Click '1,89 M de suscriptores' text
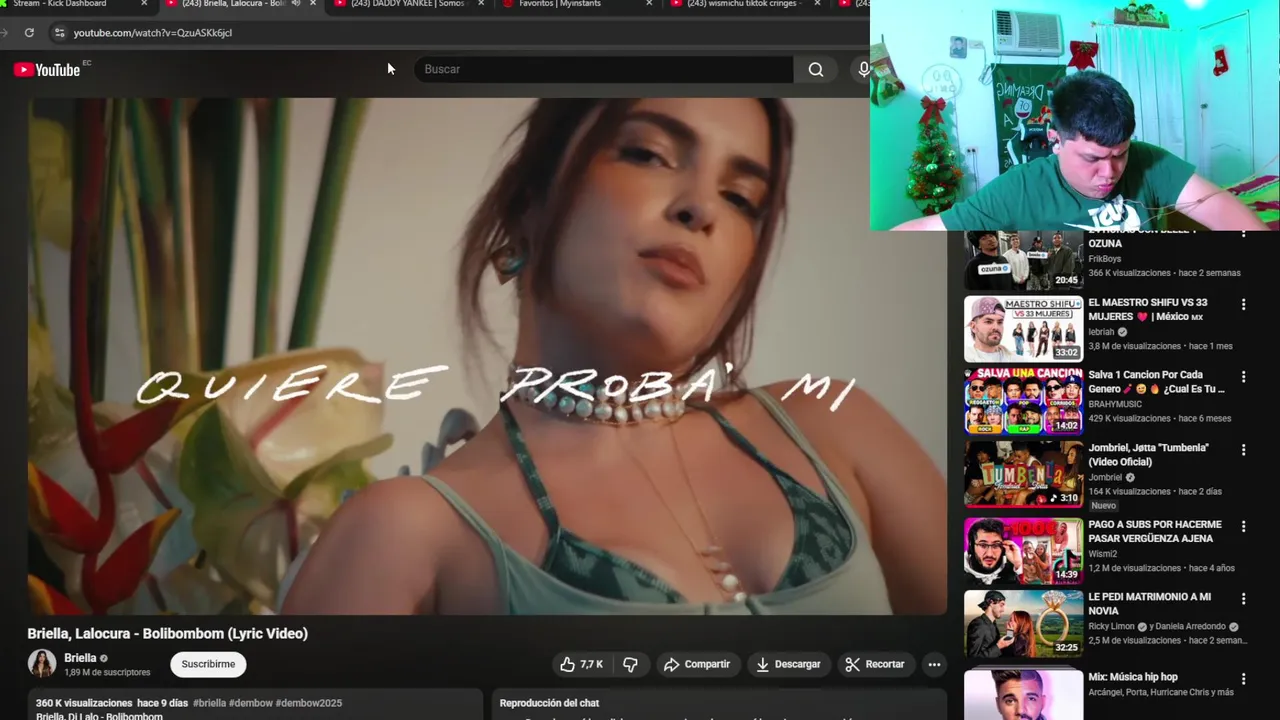The image size is (1280, 720). [x=107, y=673]
